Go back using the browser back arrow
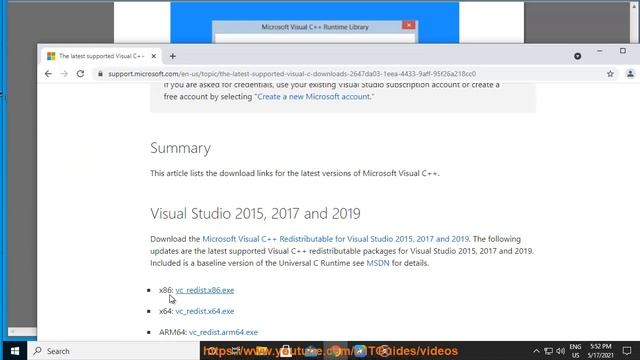The height and width of the screenshot is (360, 640). coord(48,74)
